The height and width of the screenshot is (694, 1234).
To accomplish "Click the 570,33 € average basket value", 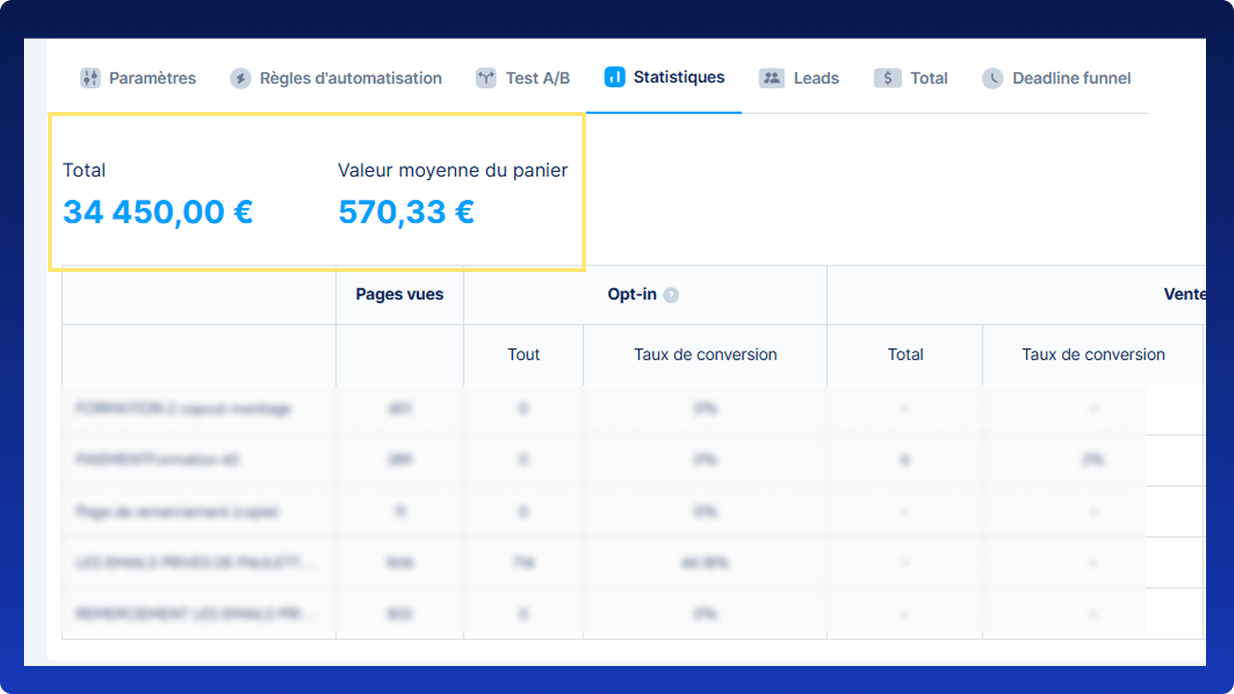I will tap(406, 212).
